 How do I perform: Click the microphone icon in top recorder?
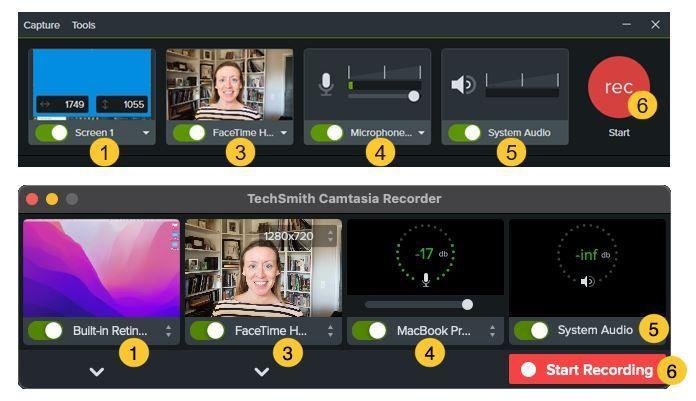tap(326, 84)
